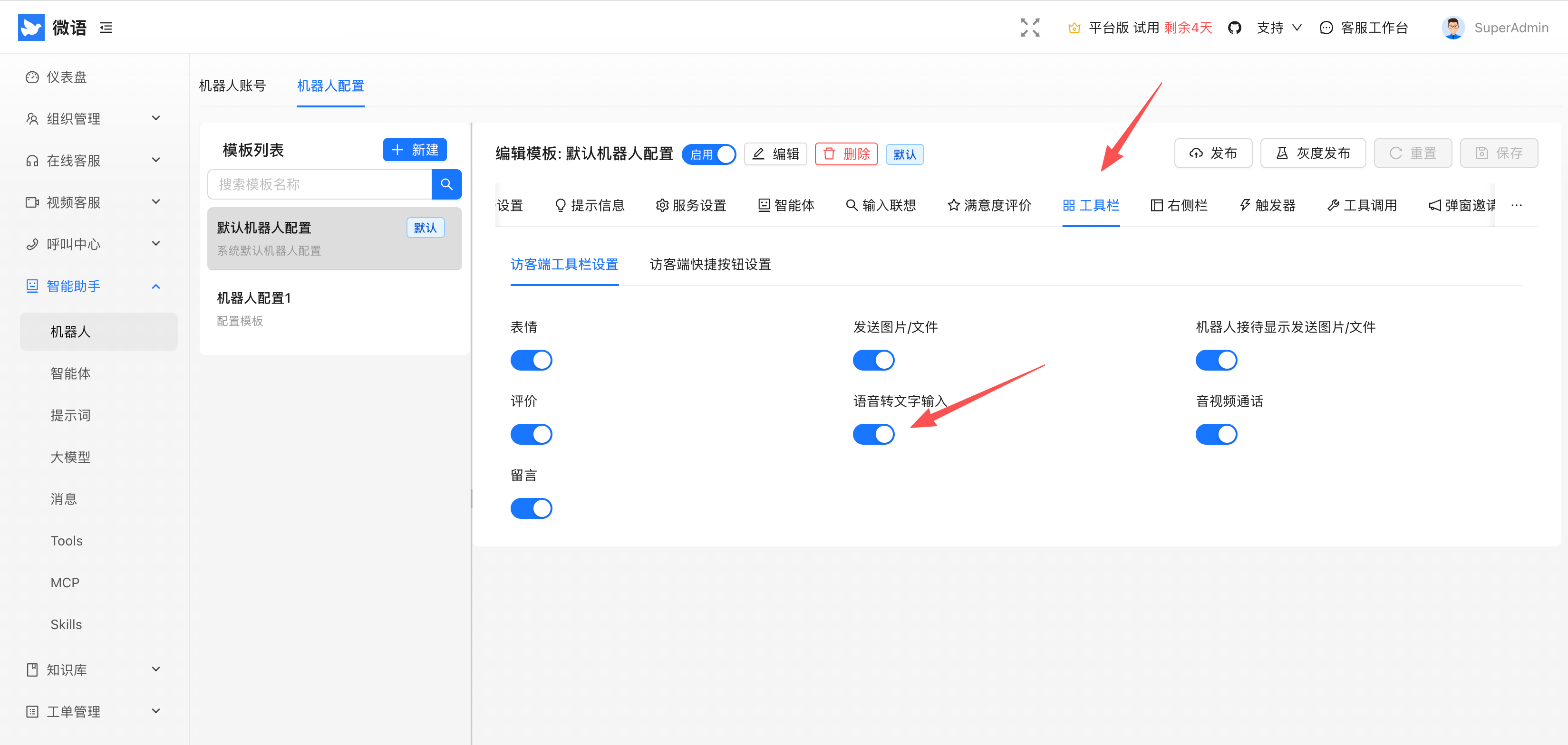Turn off 音视频通话 toggle
Viewport: 1568px width, 745px height.
coord(1216,434)
